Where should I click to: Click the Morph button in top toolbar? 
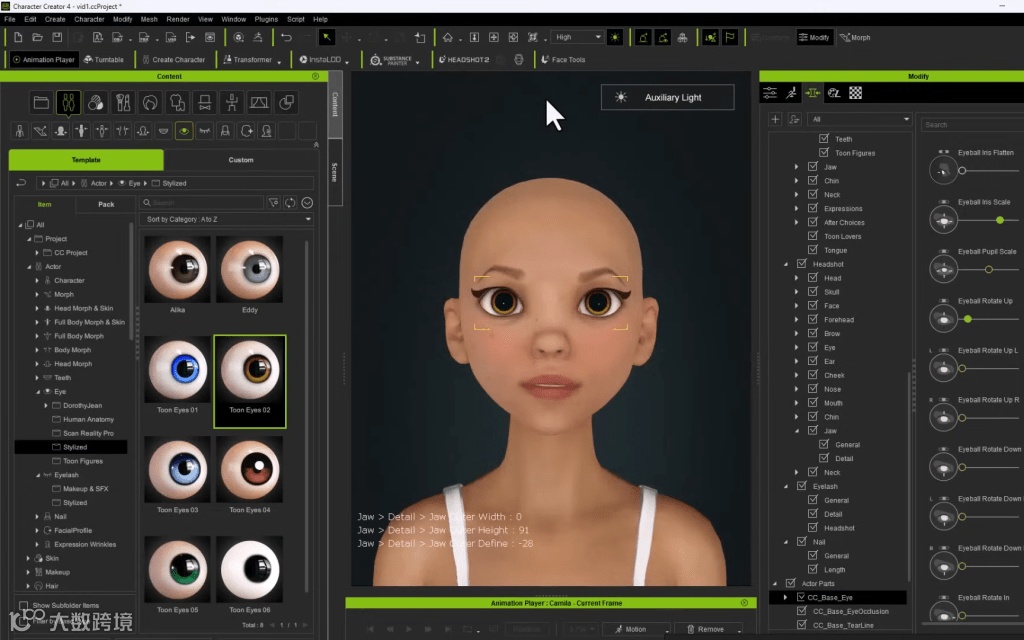(854, 38)
